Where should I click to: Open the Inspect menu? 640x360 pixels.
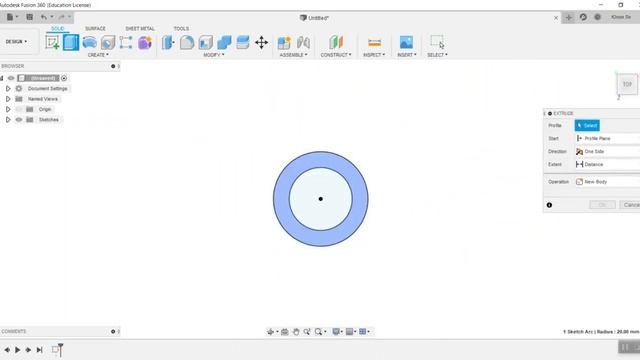pyautogui.click(x=374, y=55)
